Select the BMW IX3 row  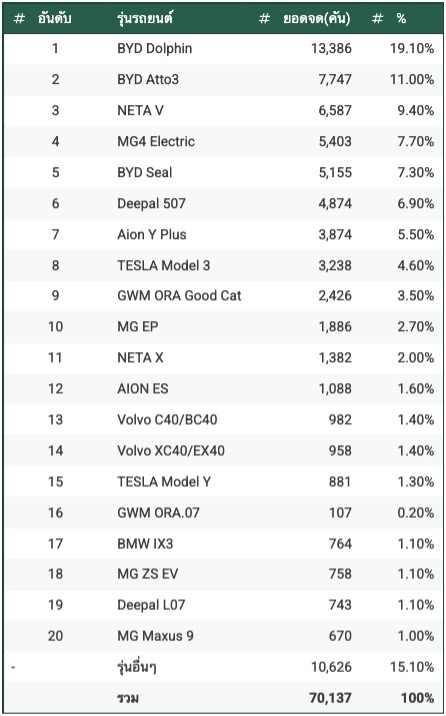(x=223, y=544)
